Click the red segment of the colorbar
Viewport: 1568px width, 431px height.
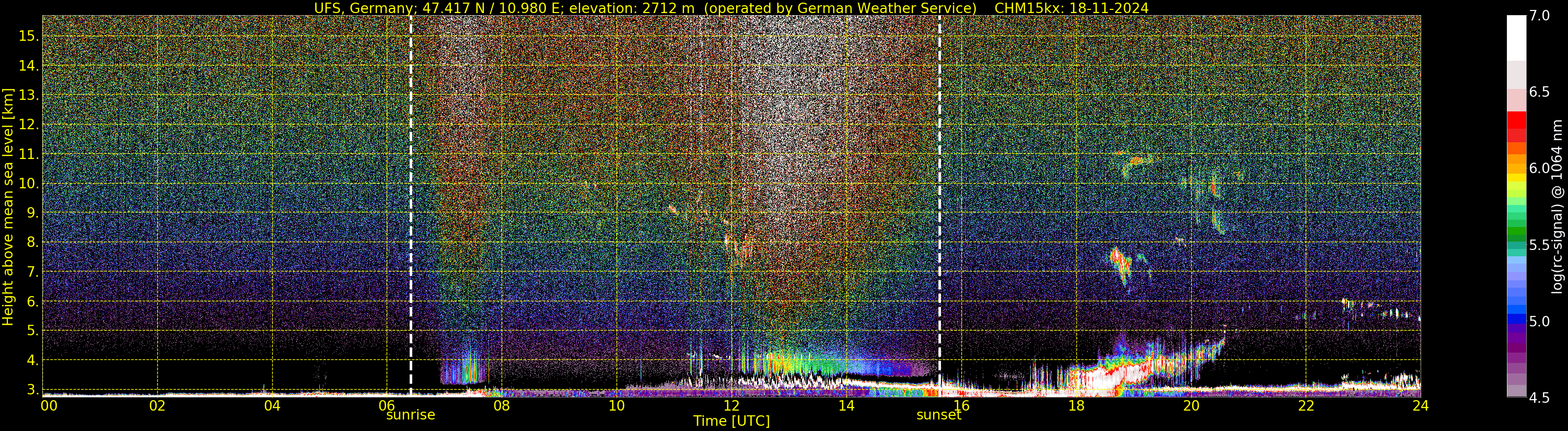click(1516, 120)
